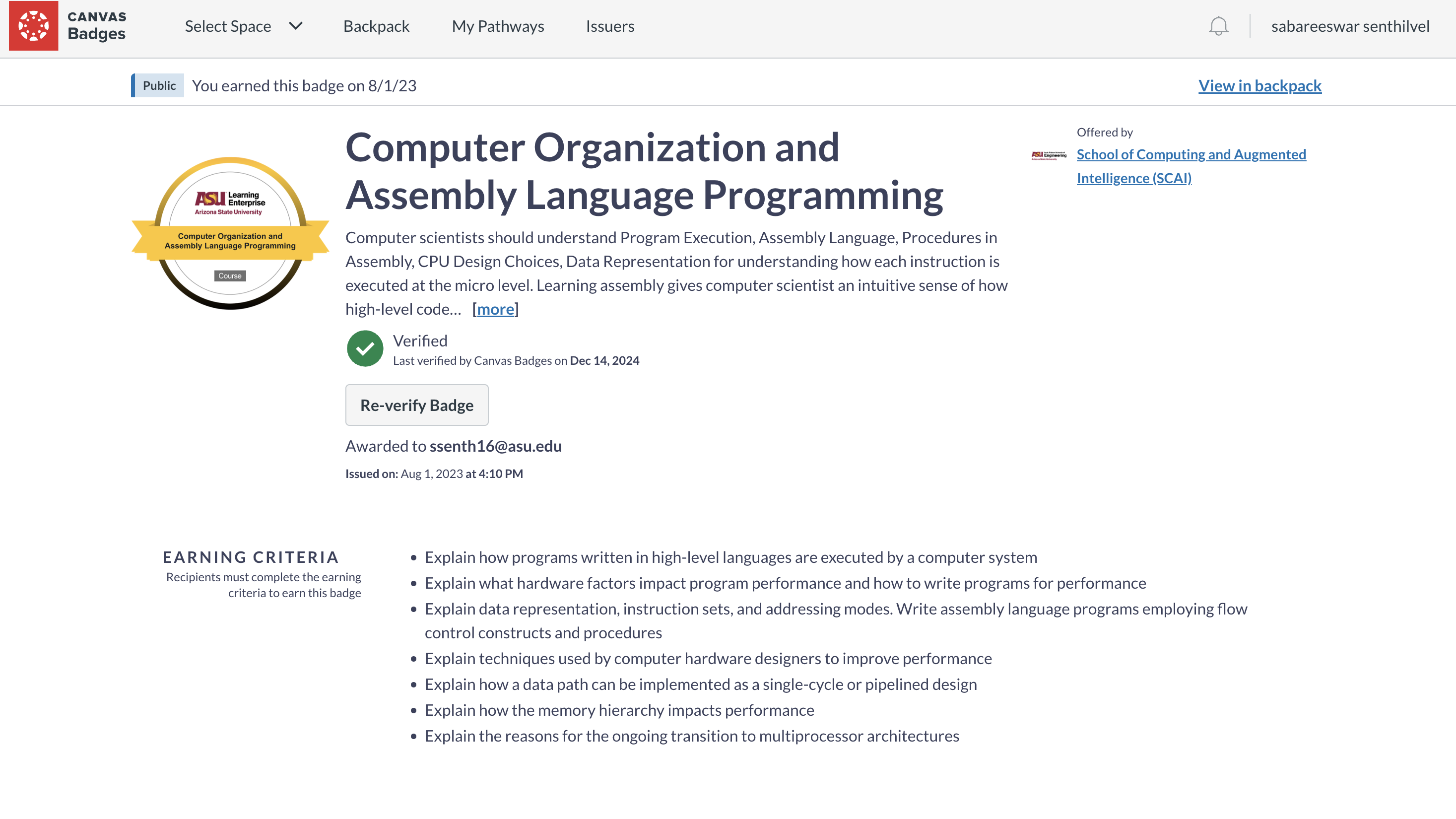The height and width of the screenshot is (819, 1456).
Task: Click the Re-verify Badge button
Action: tap(416, 405)
